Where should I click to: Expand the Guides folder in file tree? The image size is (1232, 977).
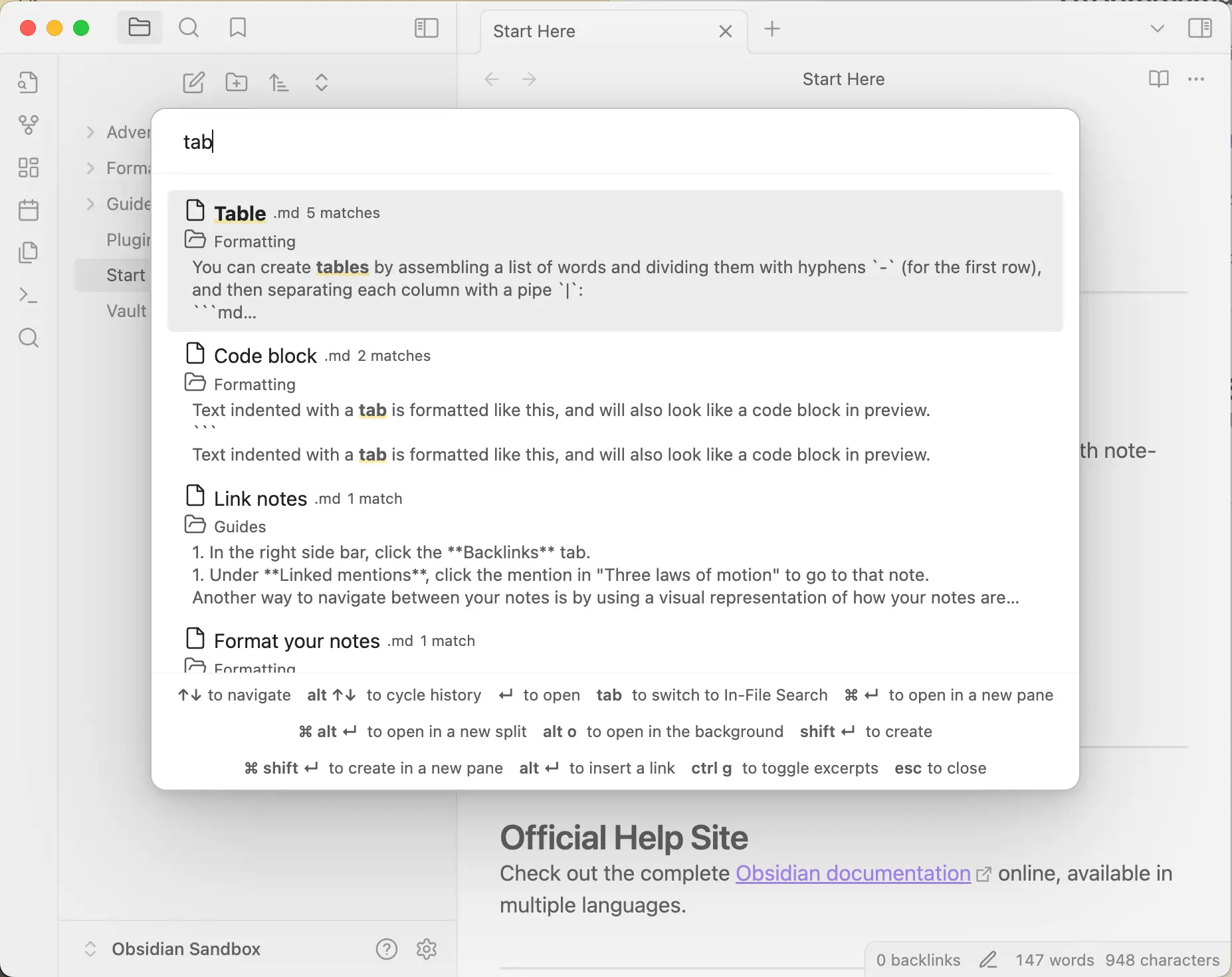[x=90, y=204]
